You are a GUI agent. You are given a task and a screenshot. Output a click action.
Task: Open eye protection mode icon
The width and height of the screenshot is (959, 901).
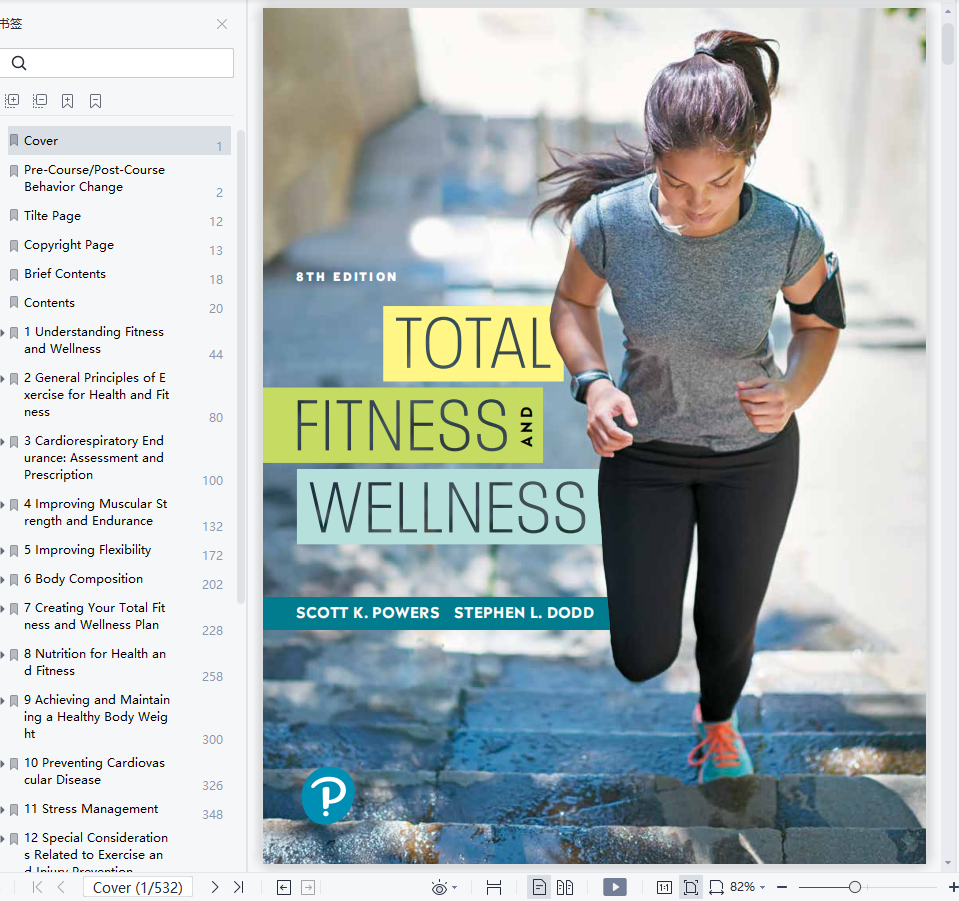click(x=439, y=888)
